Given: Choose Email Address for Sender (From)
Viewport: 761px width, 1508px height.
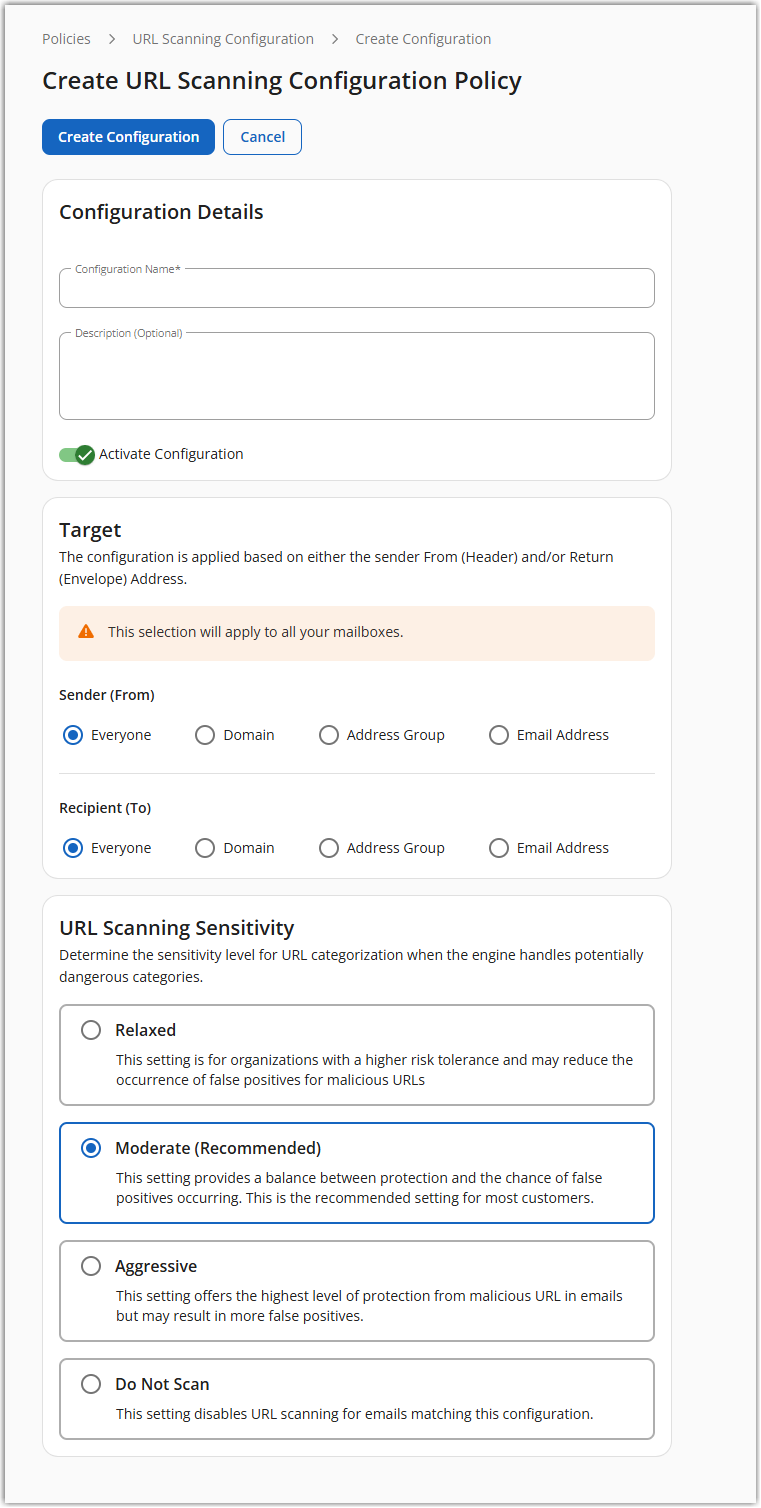Looking at the screenshot, I should pos(499,736).
